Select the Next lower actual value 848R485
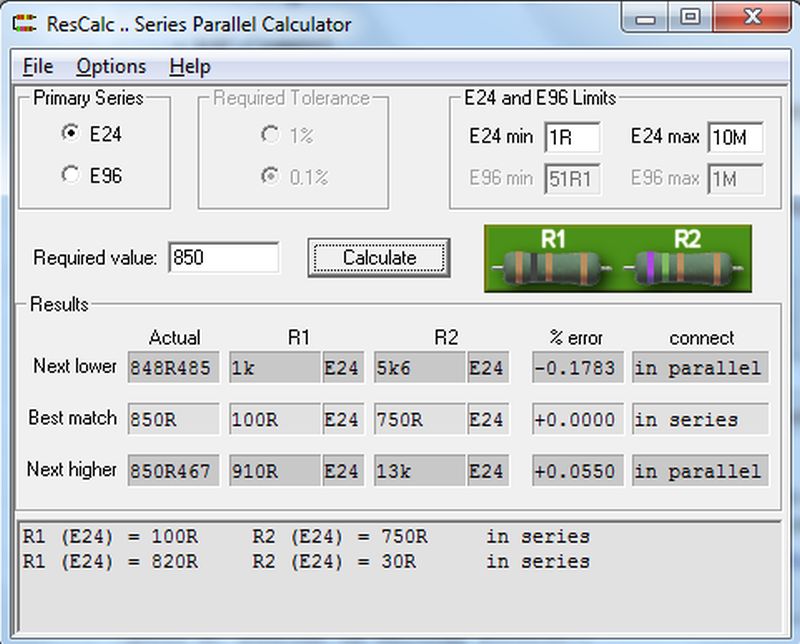Viewport: 800px width, 644px height. coord(173,367)
